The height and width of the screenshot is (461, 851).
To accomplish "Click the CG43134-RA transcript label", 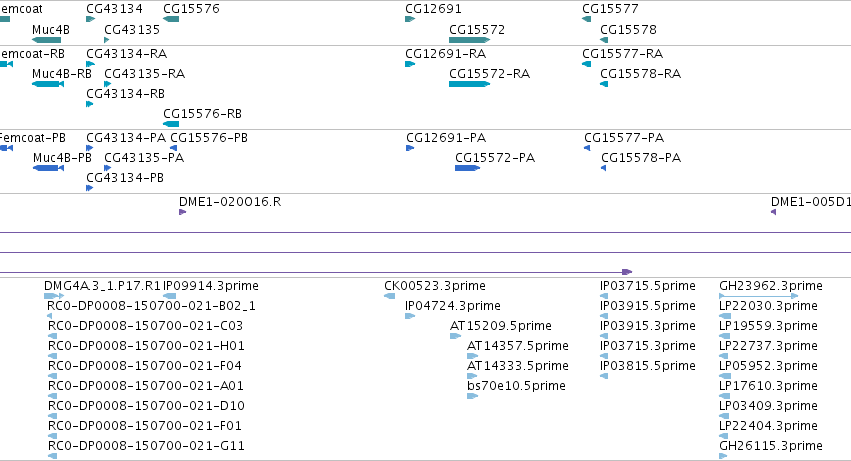I will (x=126, y=54).
